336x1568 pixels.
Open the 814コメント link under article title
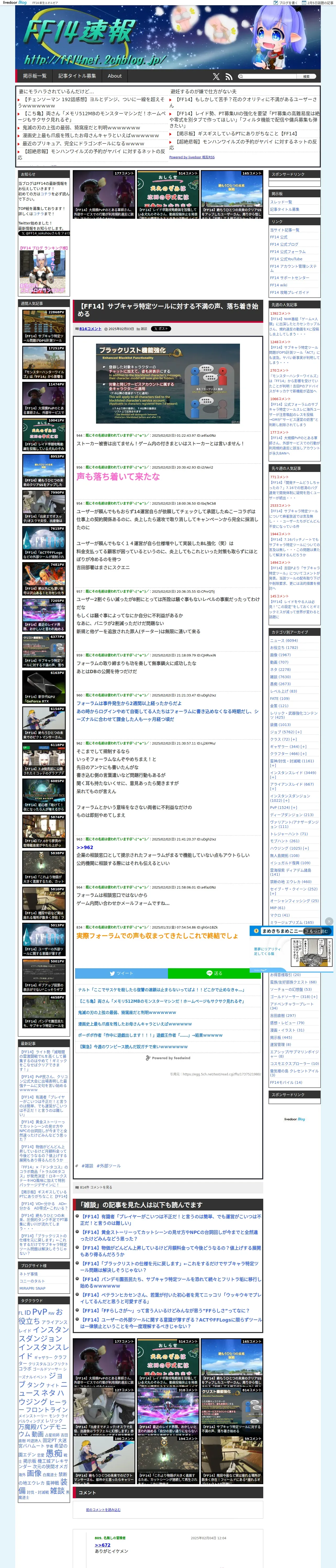click(90, 329)
